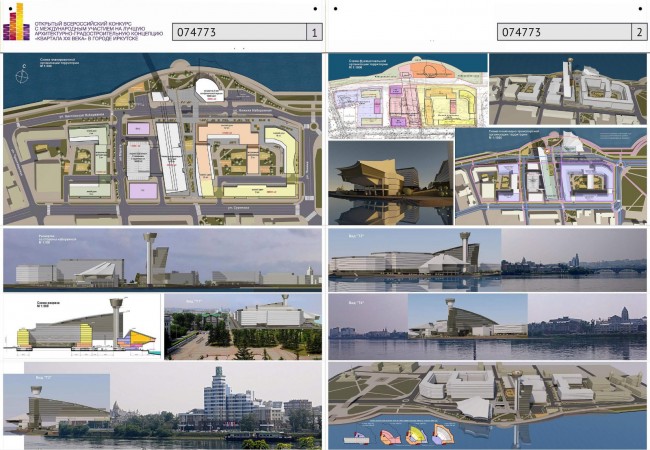Click the north compass rose on the site plan

[22, 75]
